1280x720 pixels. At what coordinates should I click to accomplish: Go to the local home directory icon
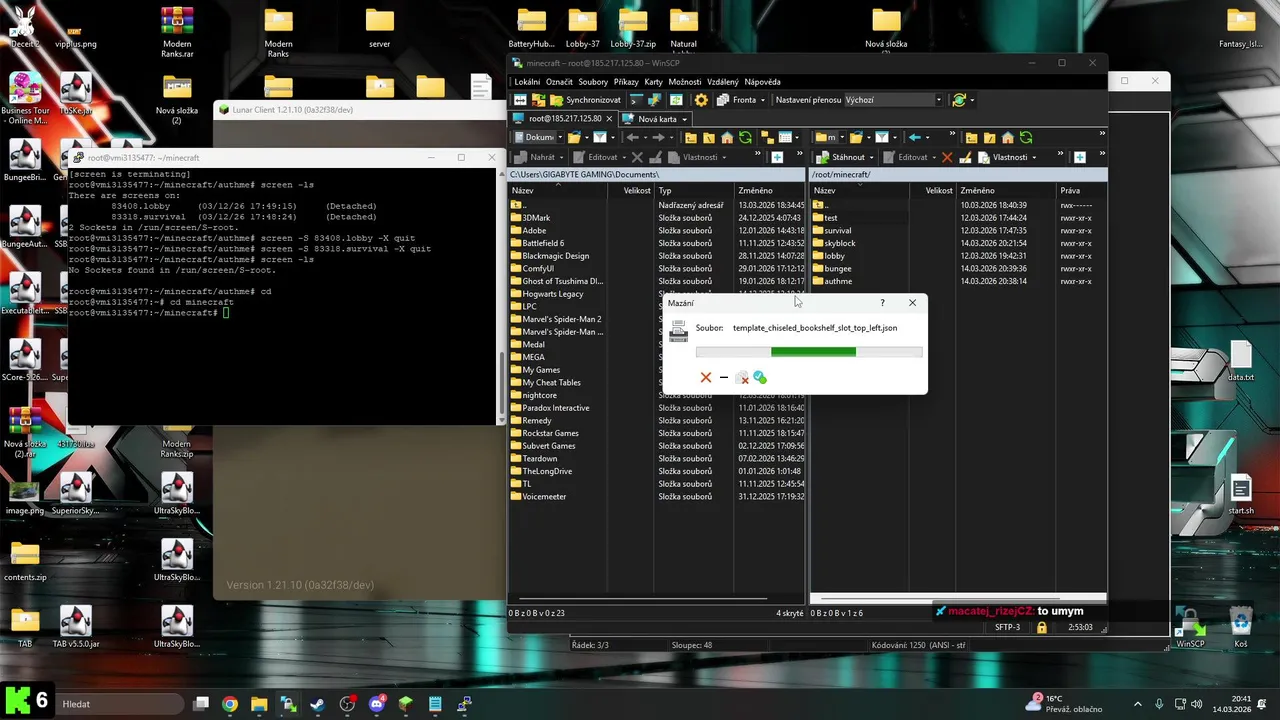pos(727,137)
